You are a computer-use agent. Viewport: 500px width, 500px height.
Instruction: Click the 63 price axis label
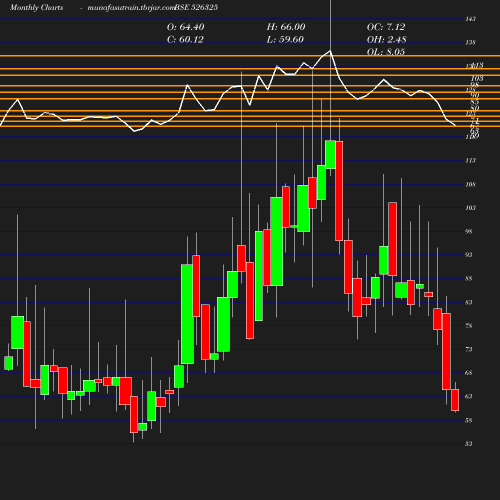point(469,397)
